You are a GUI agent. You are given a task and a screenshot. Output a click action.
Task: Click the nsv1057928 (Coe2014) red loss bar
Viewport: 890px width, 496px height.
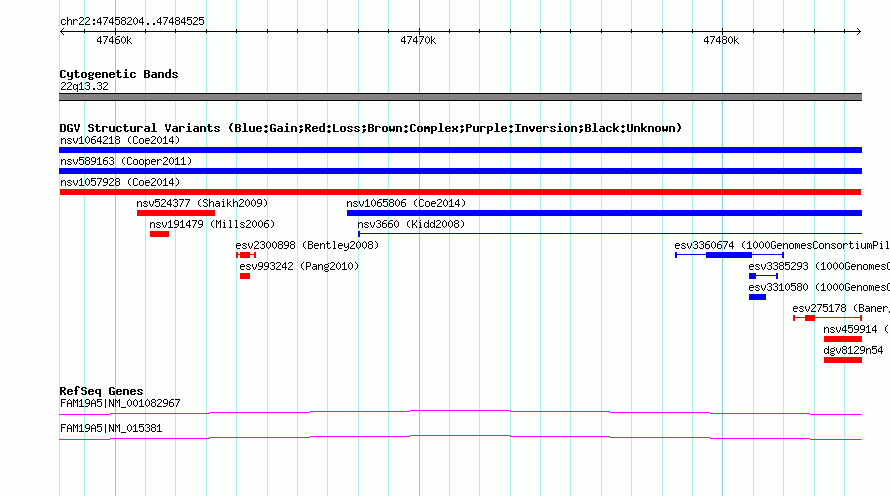[x=460, y=192]
